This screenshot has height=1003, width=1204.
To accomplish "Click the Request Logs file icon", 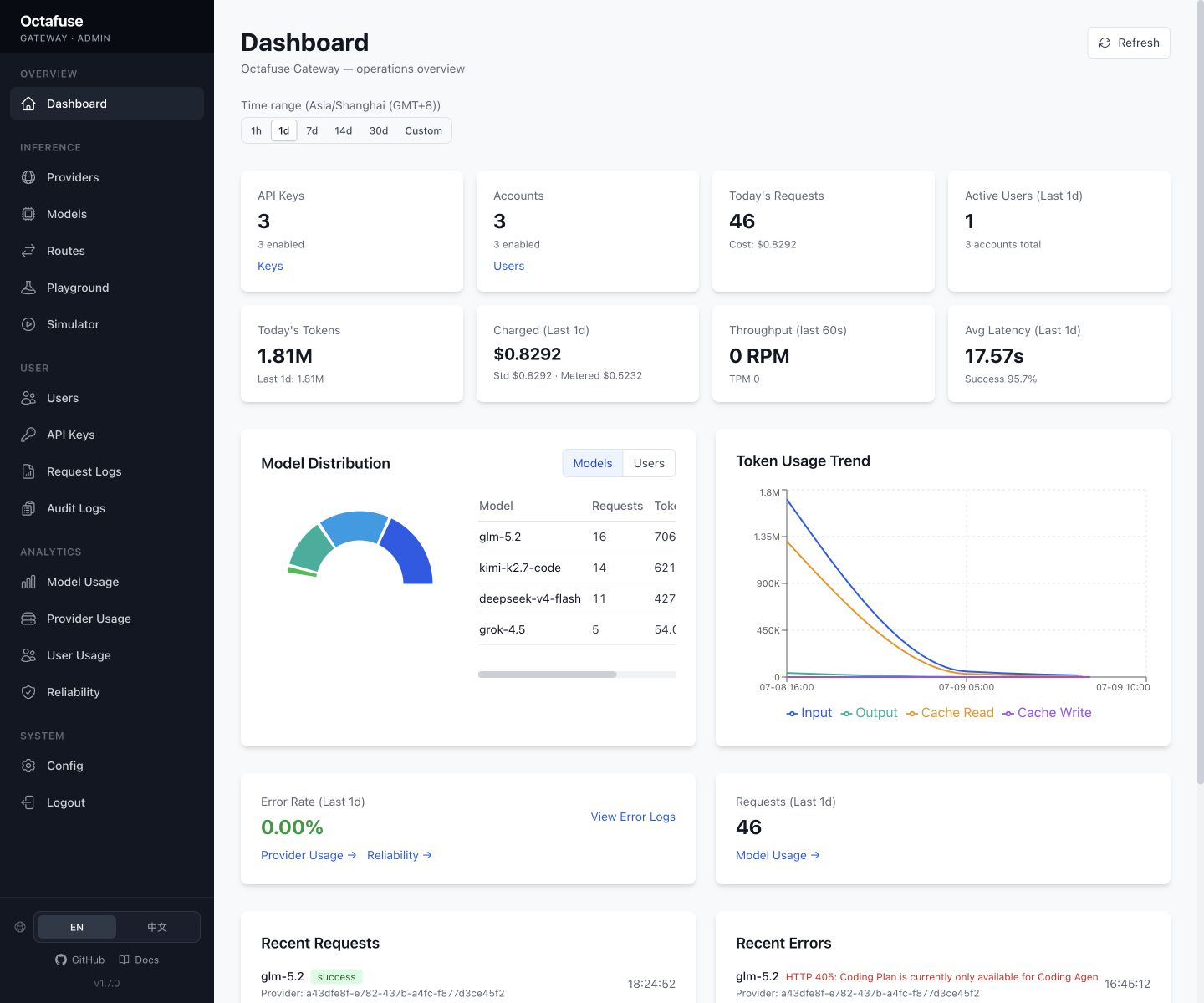I will (28, 471).
